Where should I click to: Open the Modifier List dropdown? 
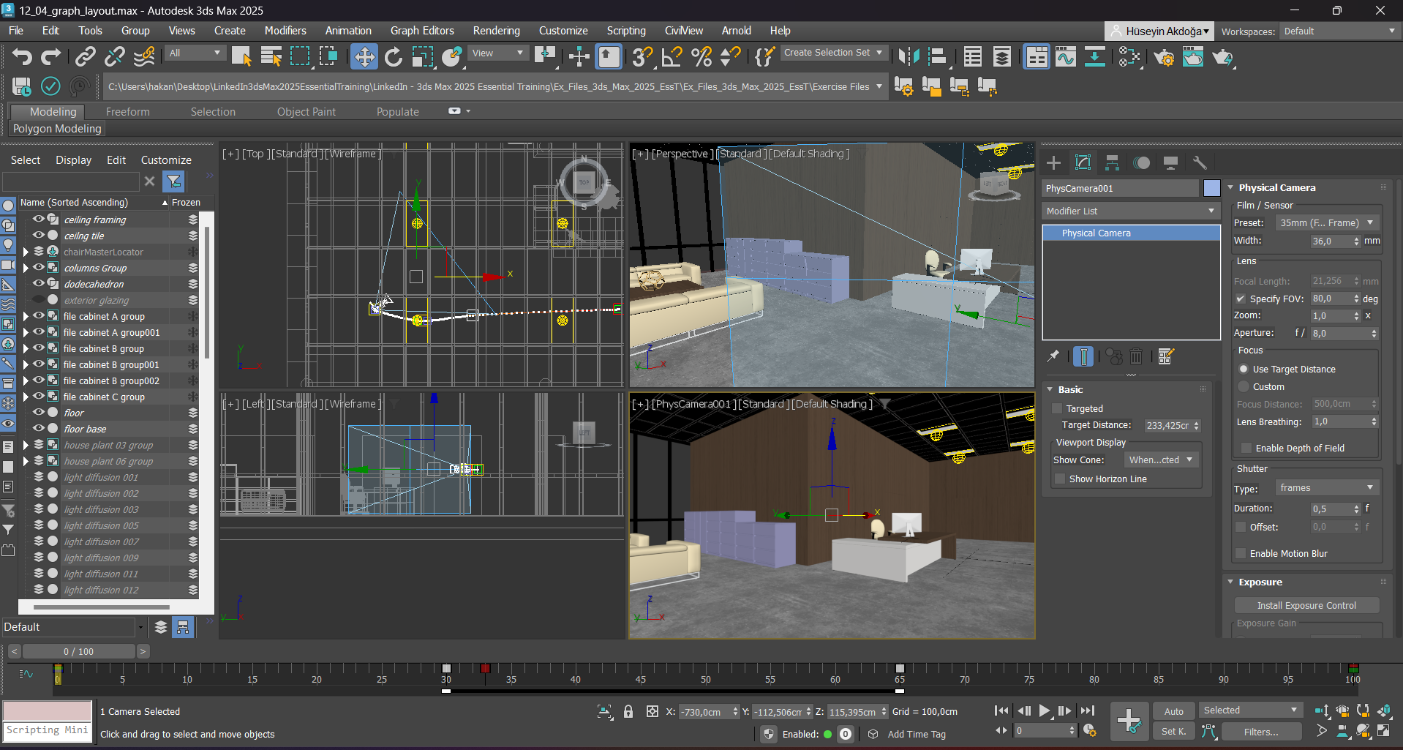(1129, 211)
